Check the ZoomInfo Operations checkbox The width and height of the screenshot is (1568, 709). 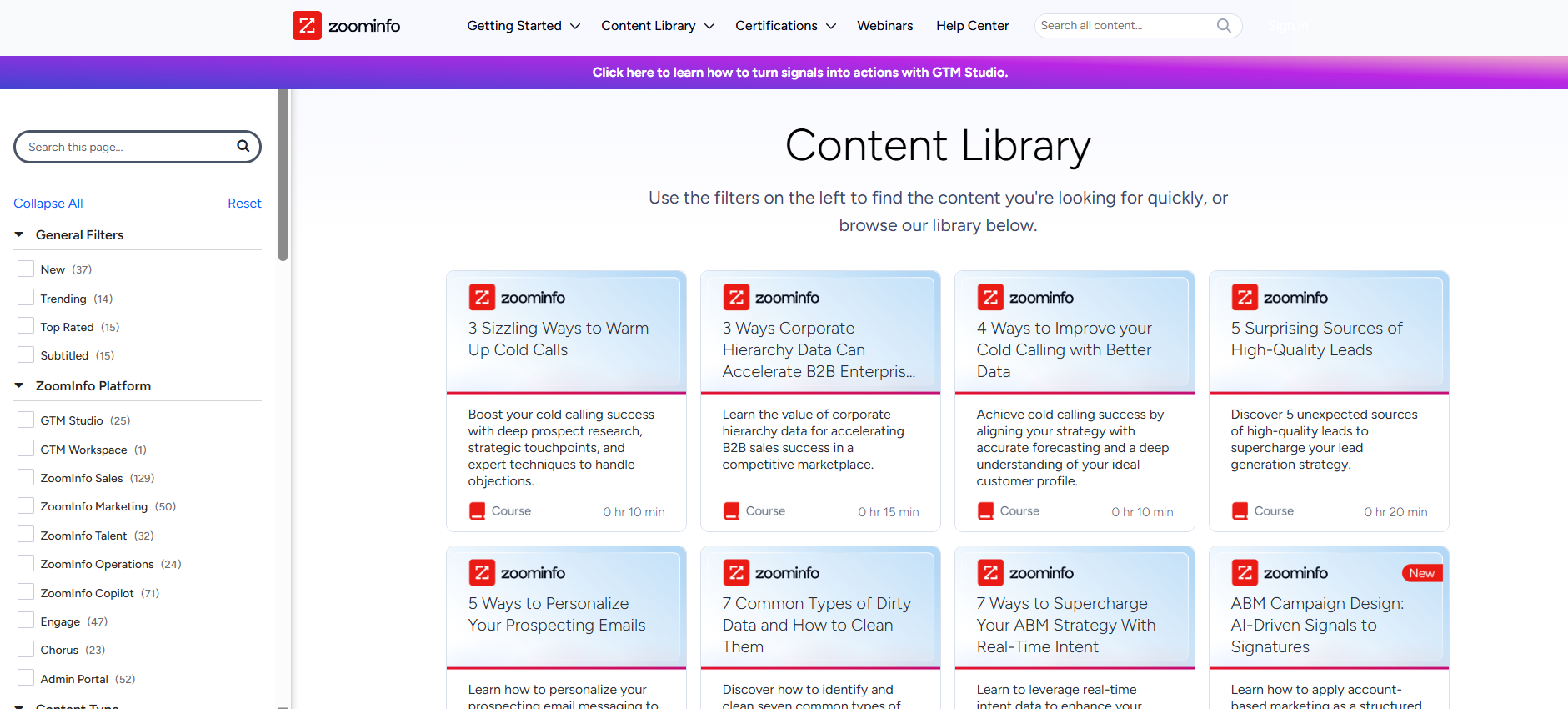pyautogui.click(x=26, y=563)
